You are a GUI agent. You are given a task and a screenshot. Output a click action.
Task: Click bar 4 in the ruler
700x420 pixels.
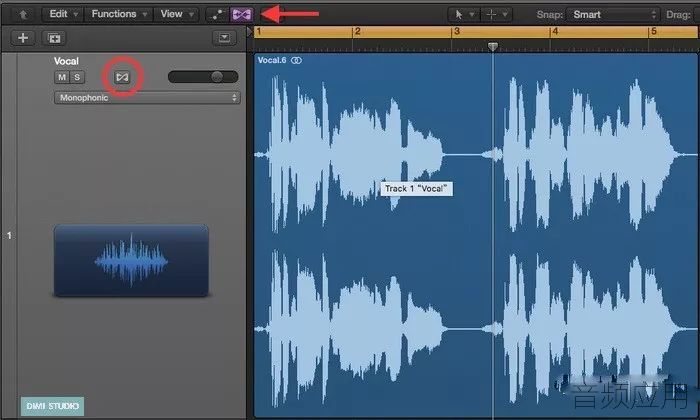tap(555, 32)
